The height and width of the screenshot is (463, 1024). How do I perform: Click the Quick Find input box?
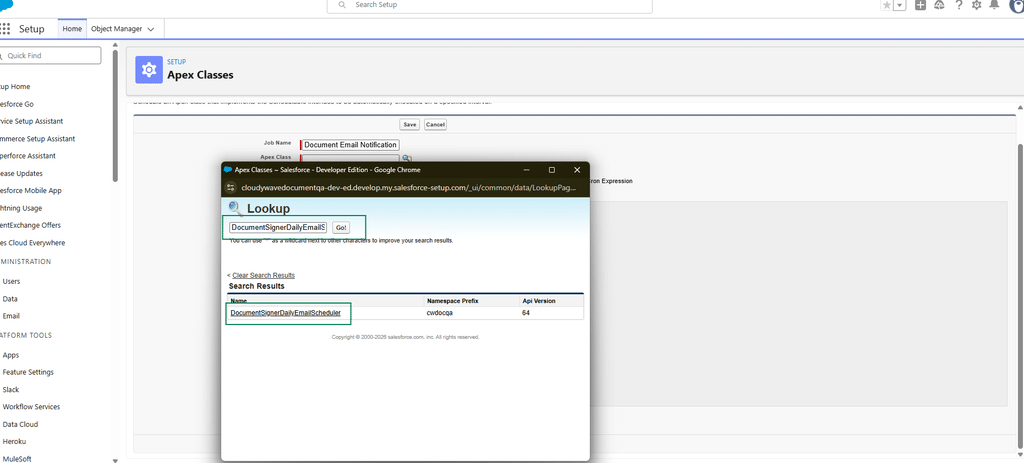(49, 56)
